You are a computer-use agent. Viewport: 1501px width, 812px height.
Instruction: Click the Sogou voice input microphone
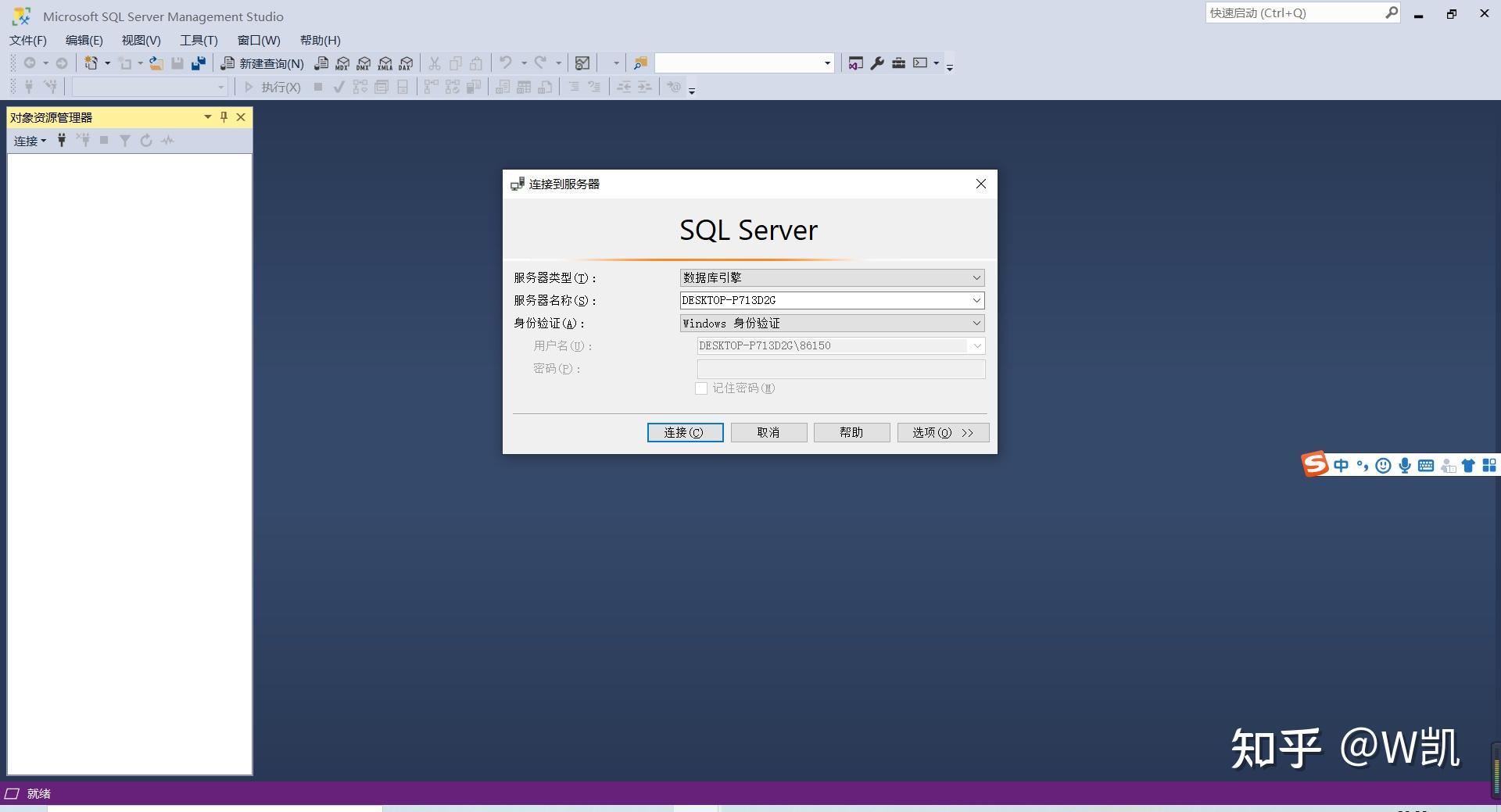[1405, 466]
